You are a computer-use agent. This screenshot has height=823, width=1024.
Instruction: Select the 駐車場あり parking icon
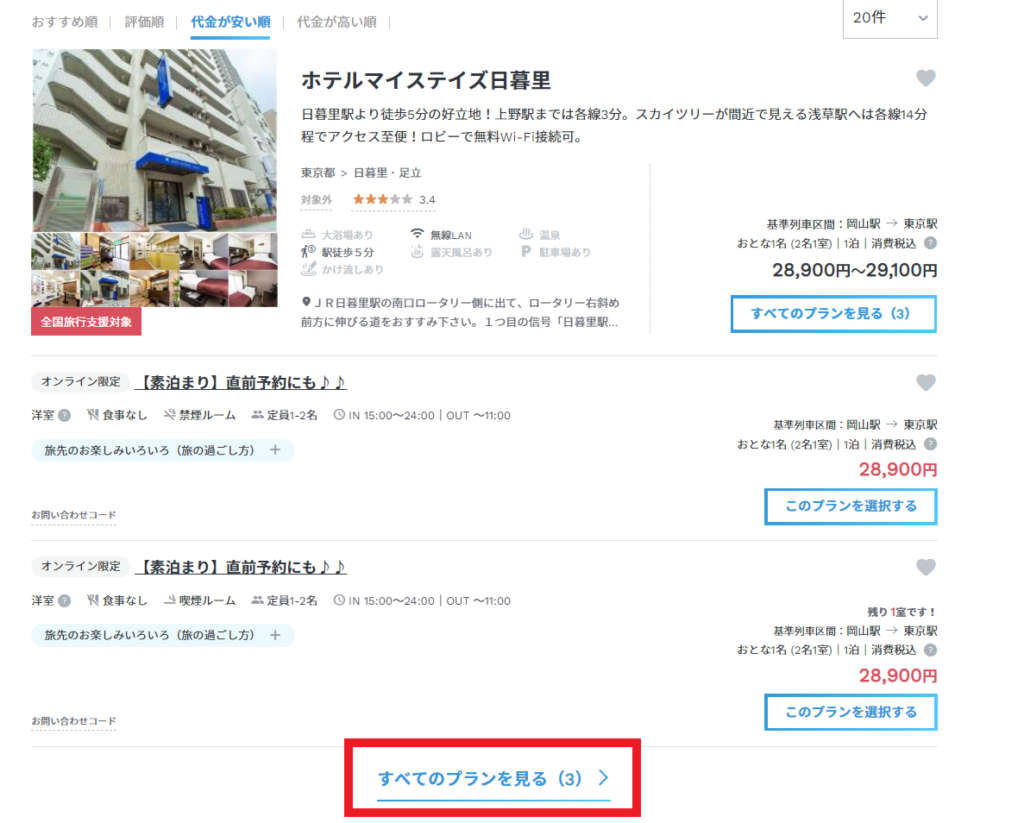click(526, 253)
